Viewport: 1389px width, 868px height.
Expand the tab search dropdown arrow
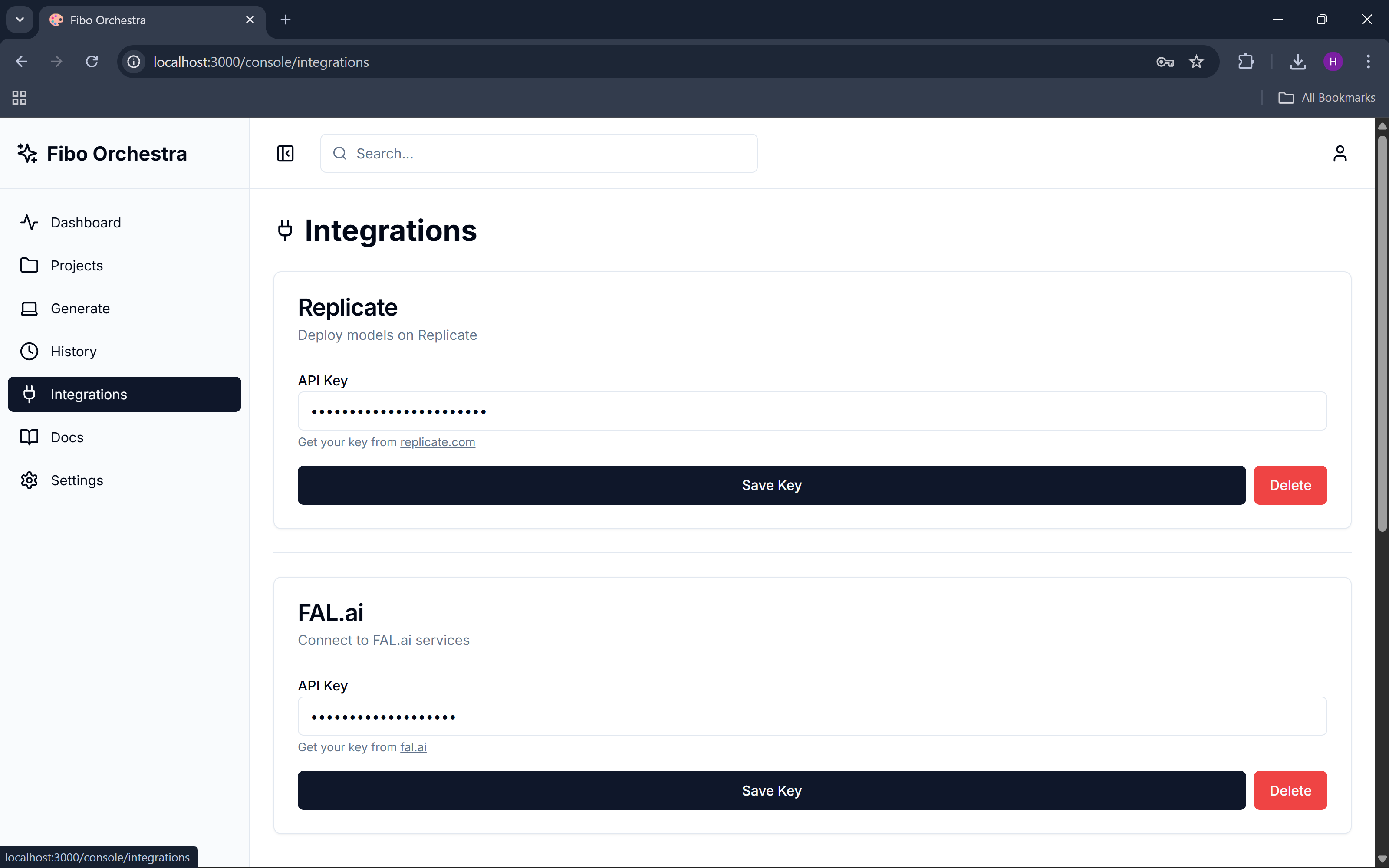pyautogui.click(x=20, y=20)
